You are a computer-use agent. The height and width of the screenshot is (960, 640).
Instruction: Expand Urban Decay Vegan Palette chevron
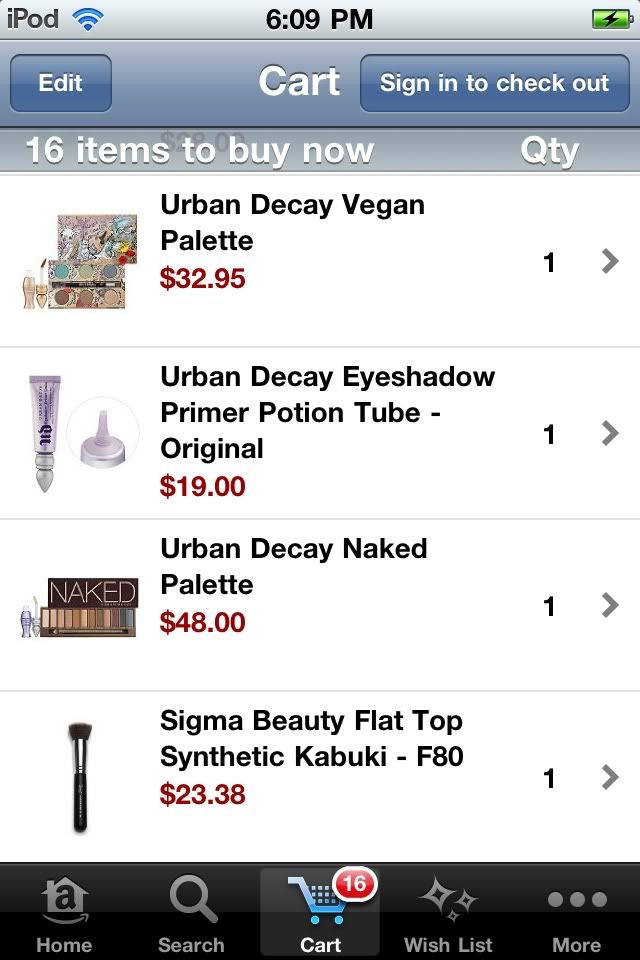click(x=609, y=261)
